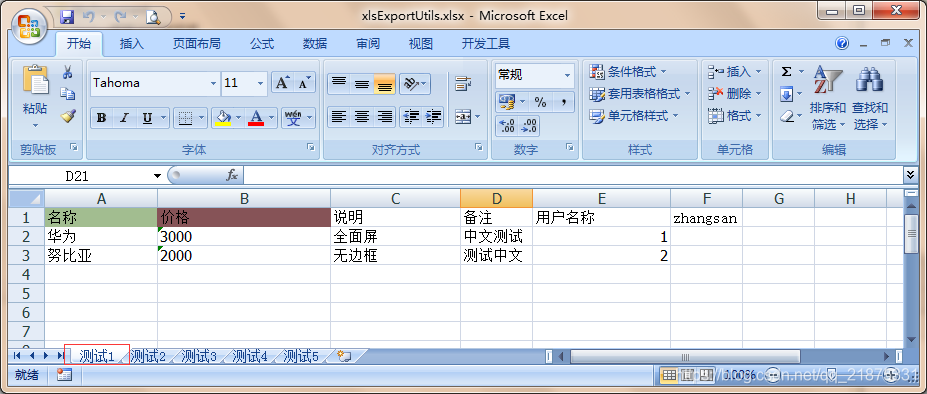Center text horizontally

(x=362, y=117)
